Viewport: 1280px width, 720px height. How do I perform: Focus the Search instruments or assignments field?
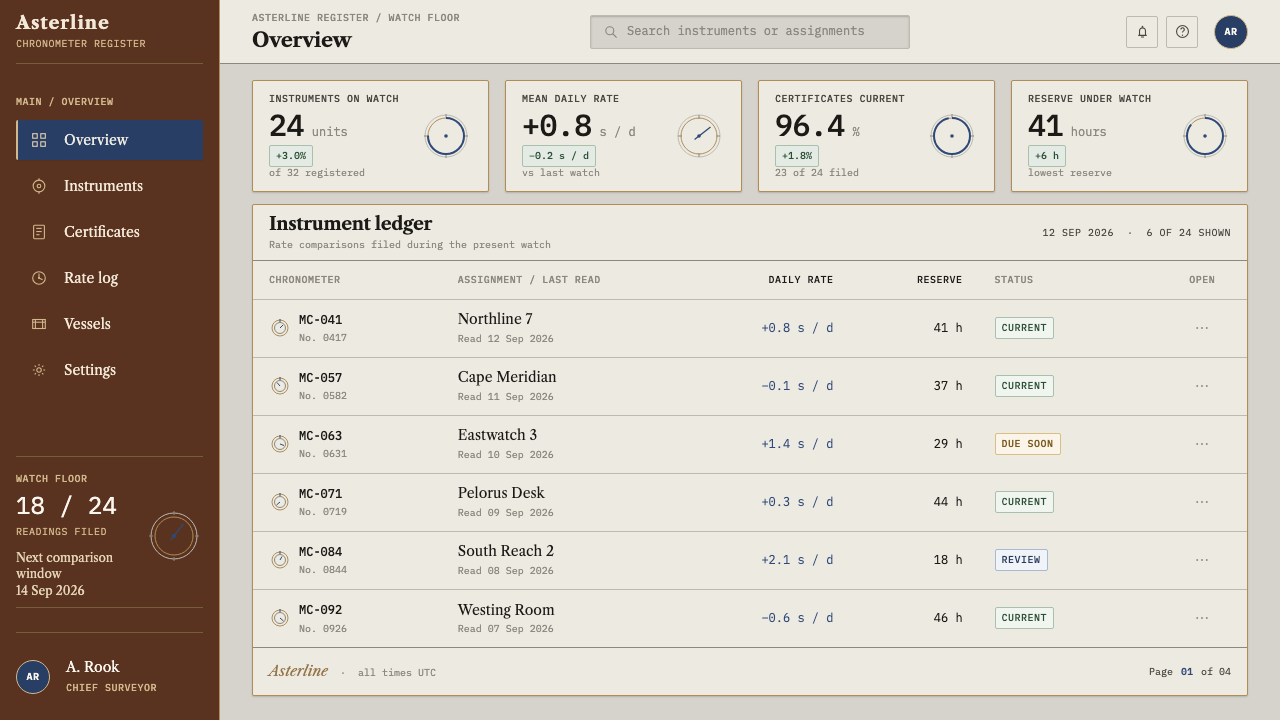(750, 32)
